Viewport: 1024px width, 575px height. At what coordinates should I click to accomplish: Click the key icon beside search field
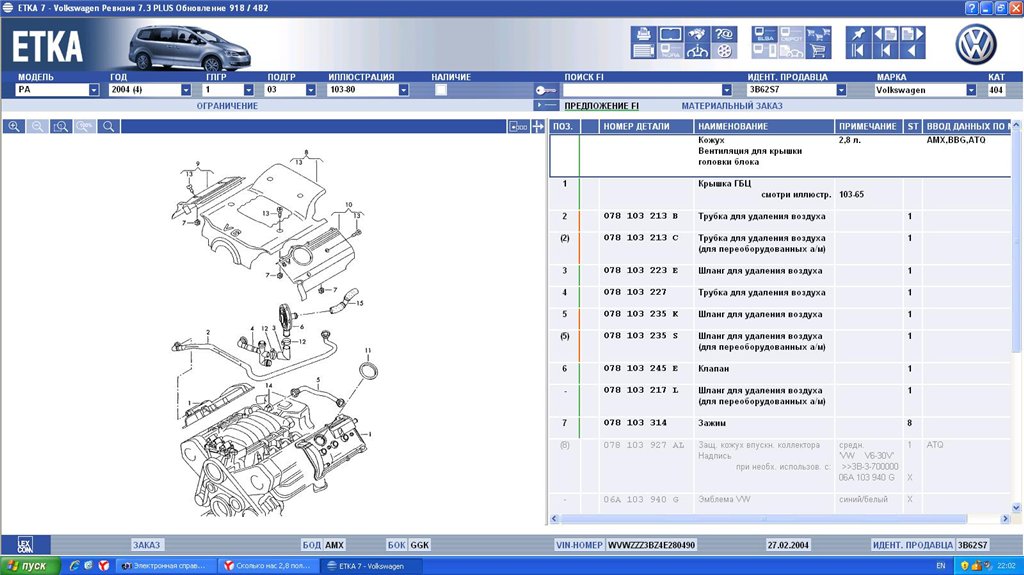(x=546, y=90)
